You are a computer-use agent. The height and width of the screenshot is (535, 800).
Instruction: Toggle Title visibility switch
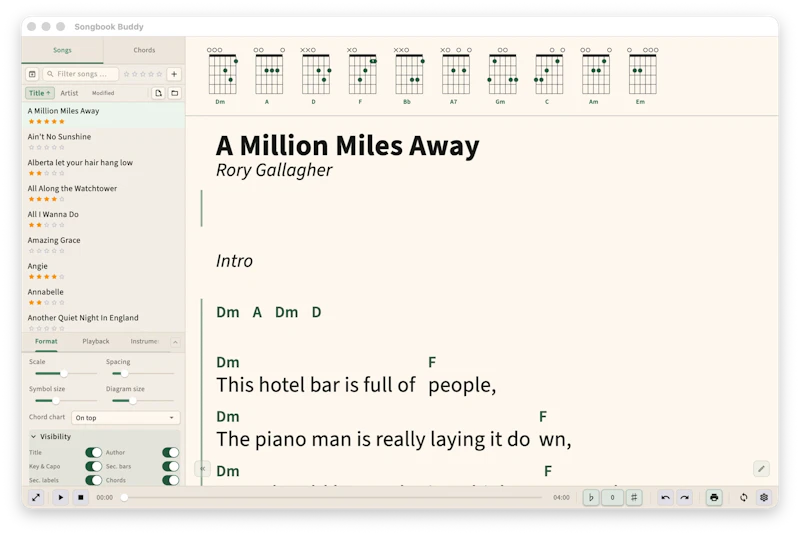(93, 452)
